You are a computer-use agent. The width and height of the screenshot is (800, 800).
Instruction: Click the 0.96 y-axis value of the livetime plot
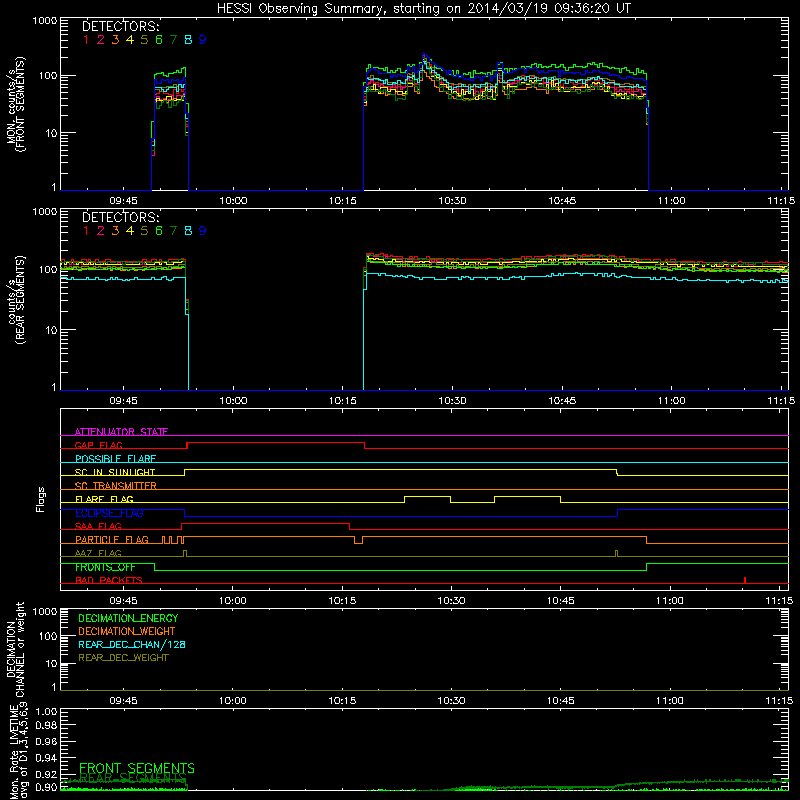[47, 741]
